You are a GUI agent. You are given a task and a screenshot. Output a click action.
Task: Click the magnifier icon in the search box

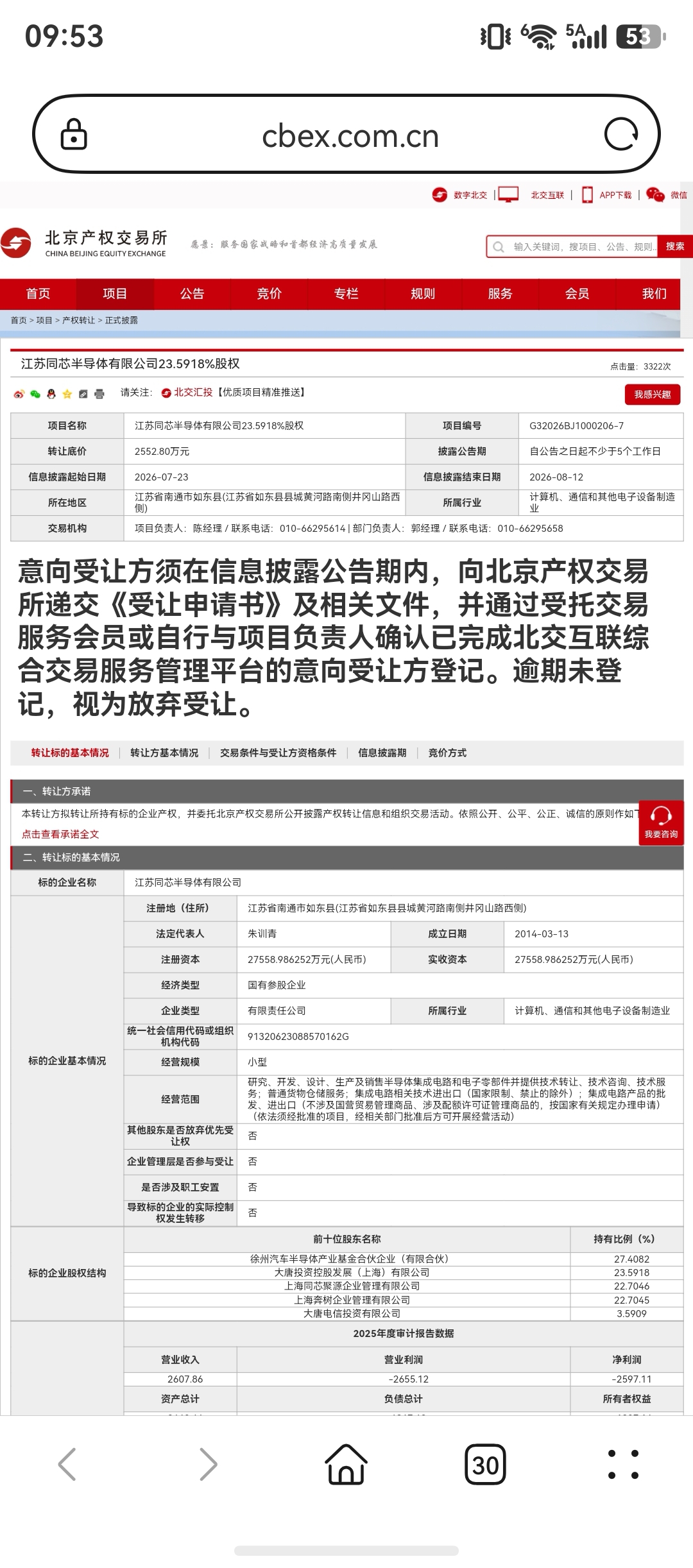pos(499,246)
